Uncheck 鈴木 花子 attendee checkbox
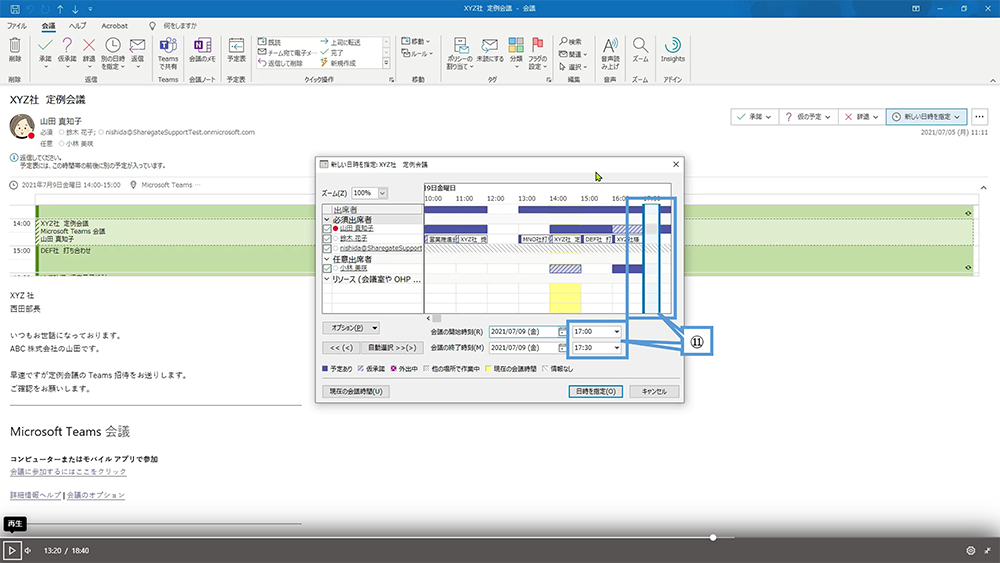Image resolution: width=1000 pixels, height=563 pixels. 327,238
